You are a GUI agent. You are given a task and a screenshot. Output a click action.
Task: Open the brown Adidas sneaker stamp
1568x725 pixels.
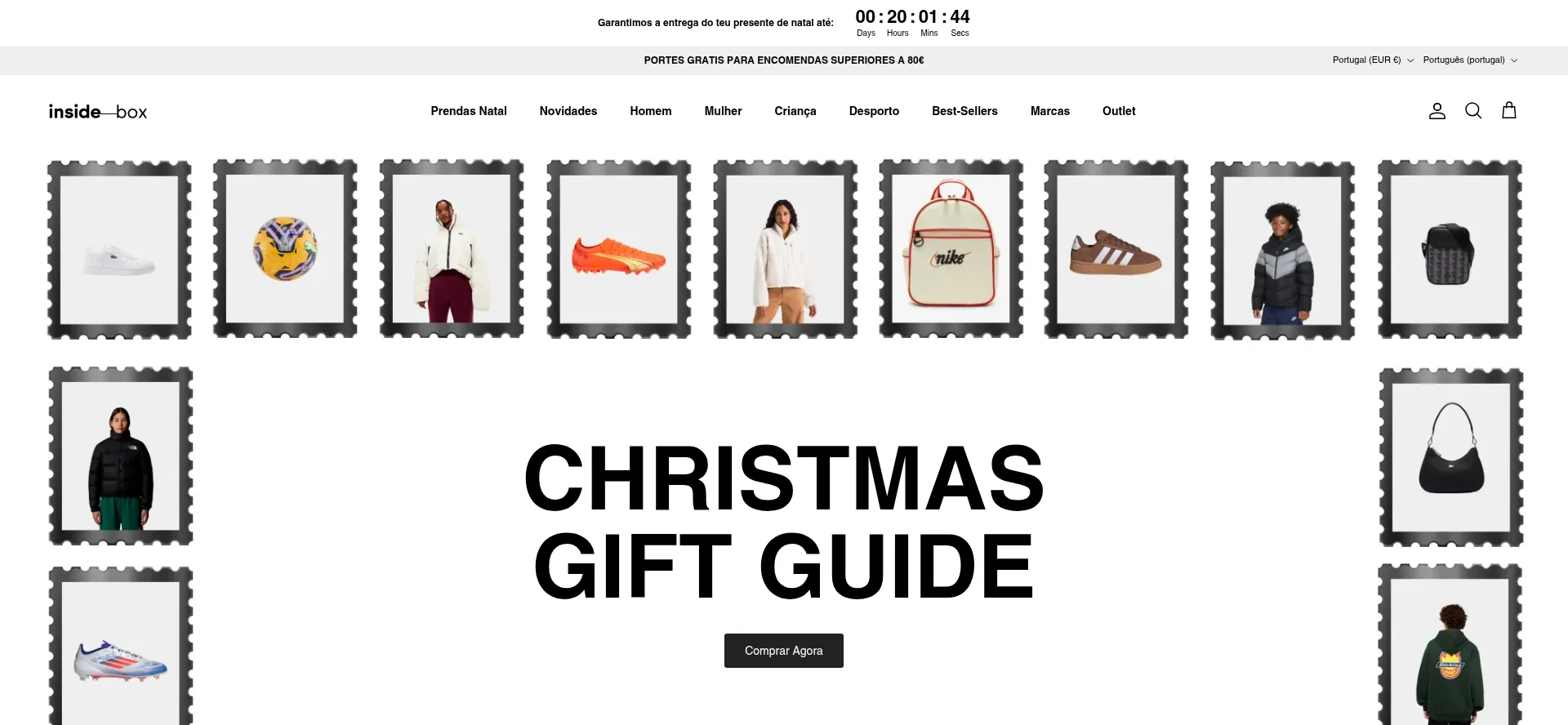tap(1116, 249)
